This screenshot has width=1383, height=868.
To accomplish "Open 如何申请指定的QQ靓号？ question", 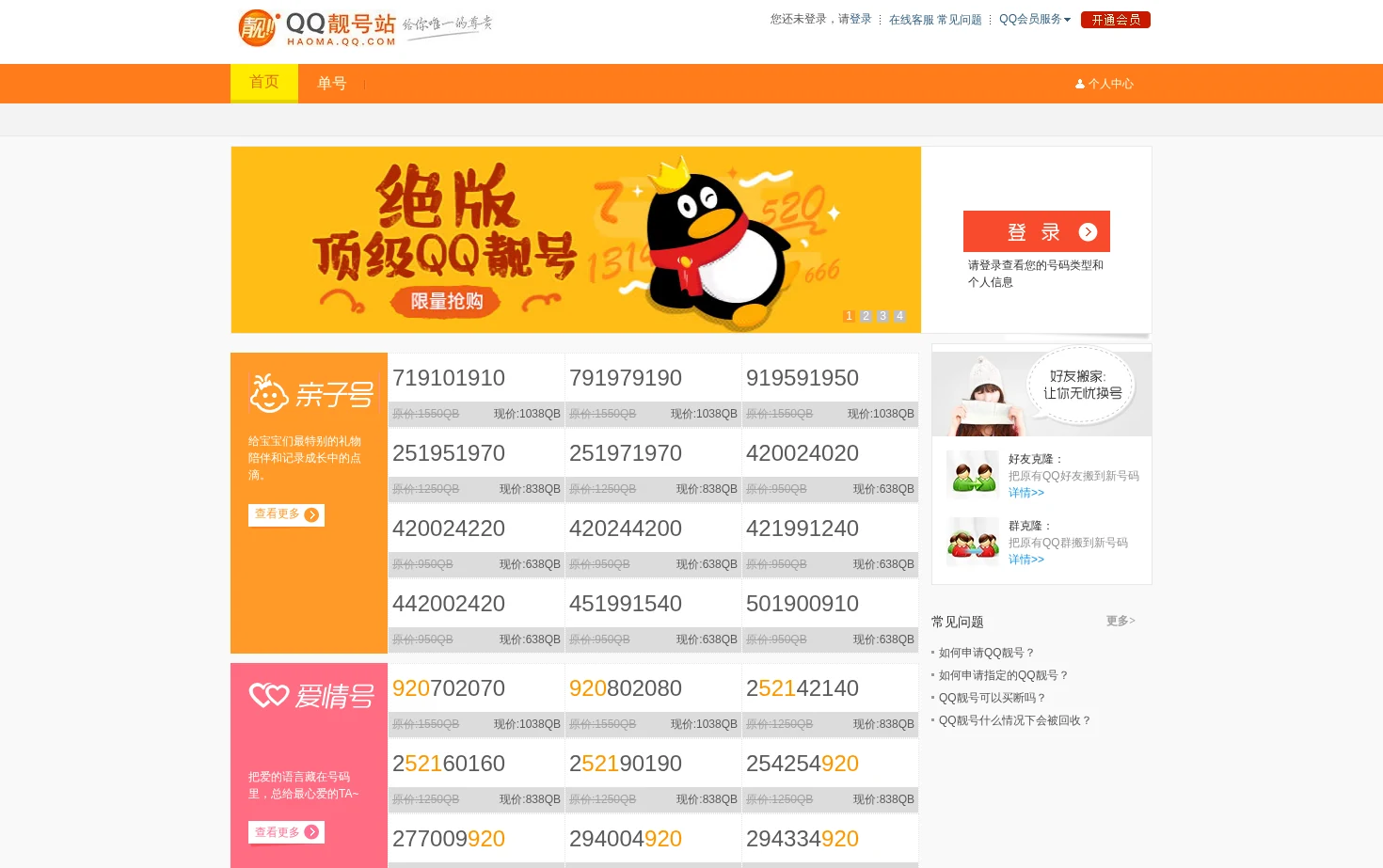I will click(1004, 675).
